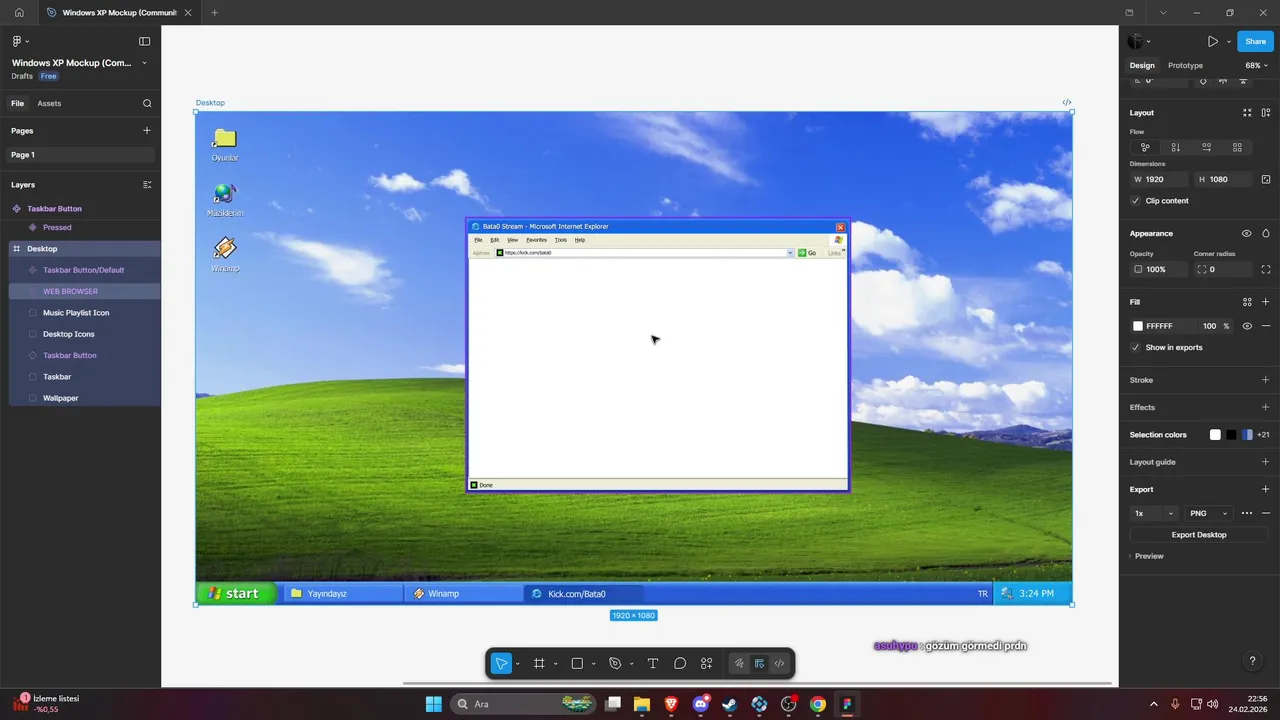Open Move tool options chevron
The width and height of the screenshot is (1280, 720).
click(x=517, y=664)
